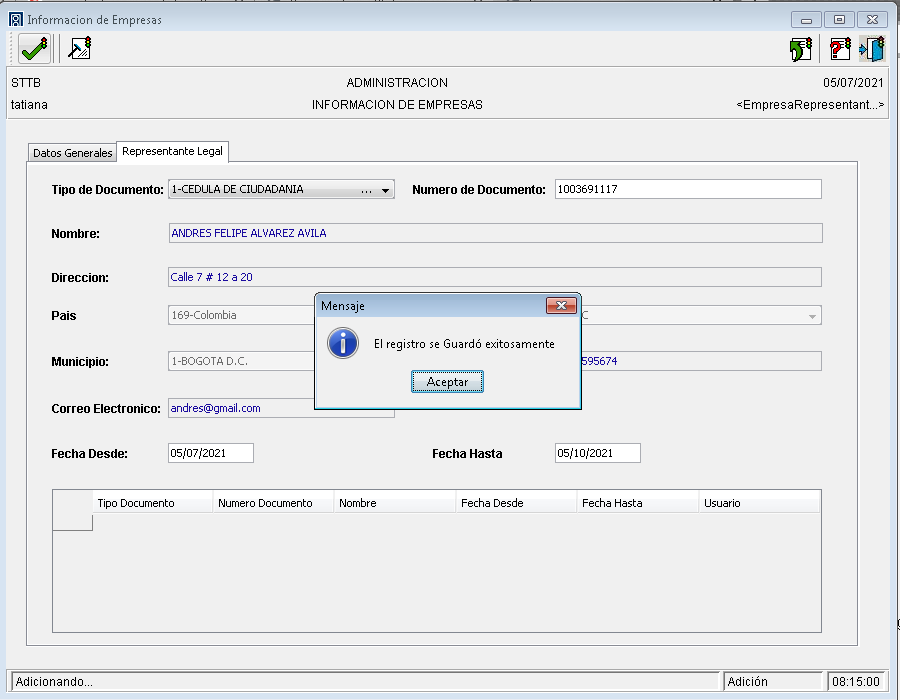
Task: Click the Nombre column header in grid
Action: click(x=395, y=503)
